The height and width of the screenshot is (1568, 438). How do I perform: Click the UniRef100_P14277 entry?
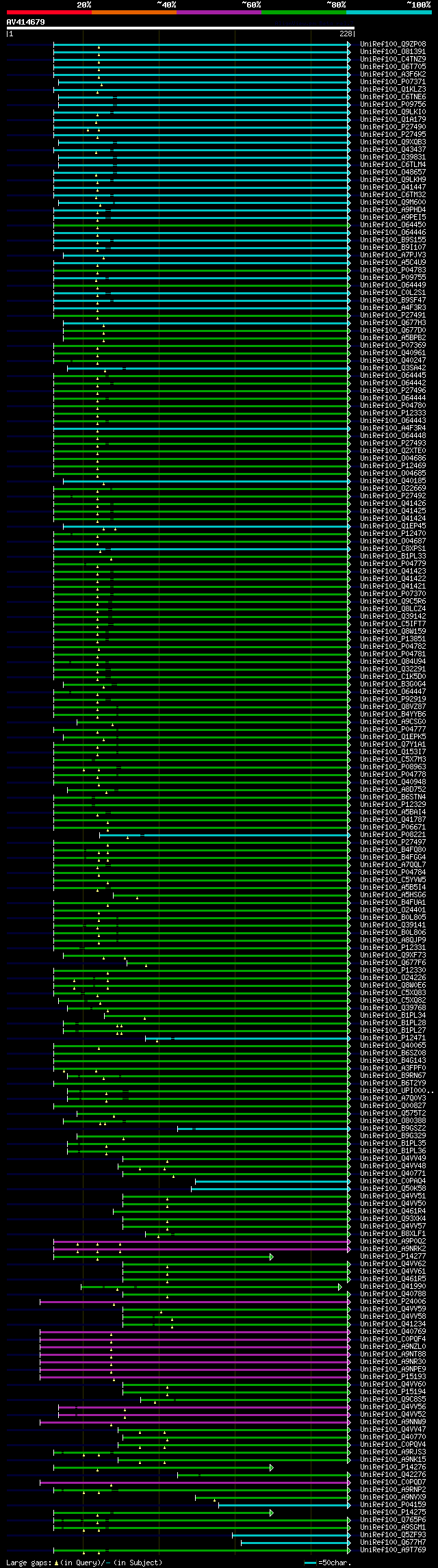click(393, 1257)
